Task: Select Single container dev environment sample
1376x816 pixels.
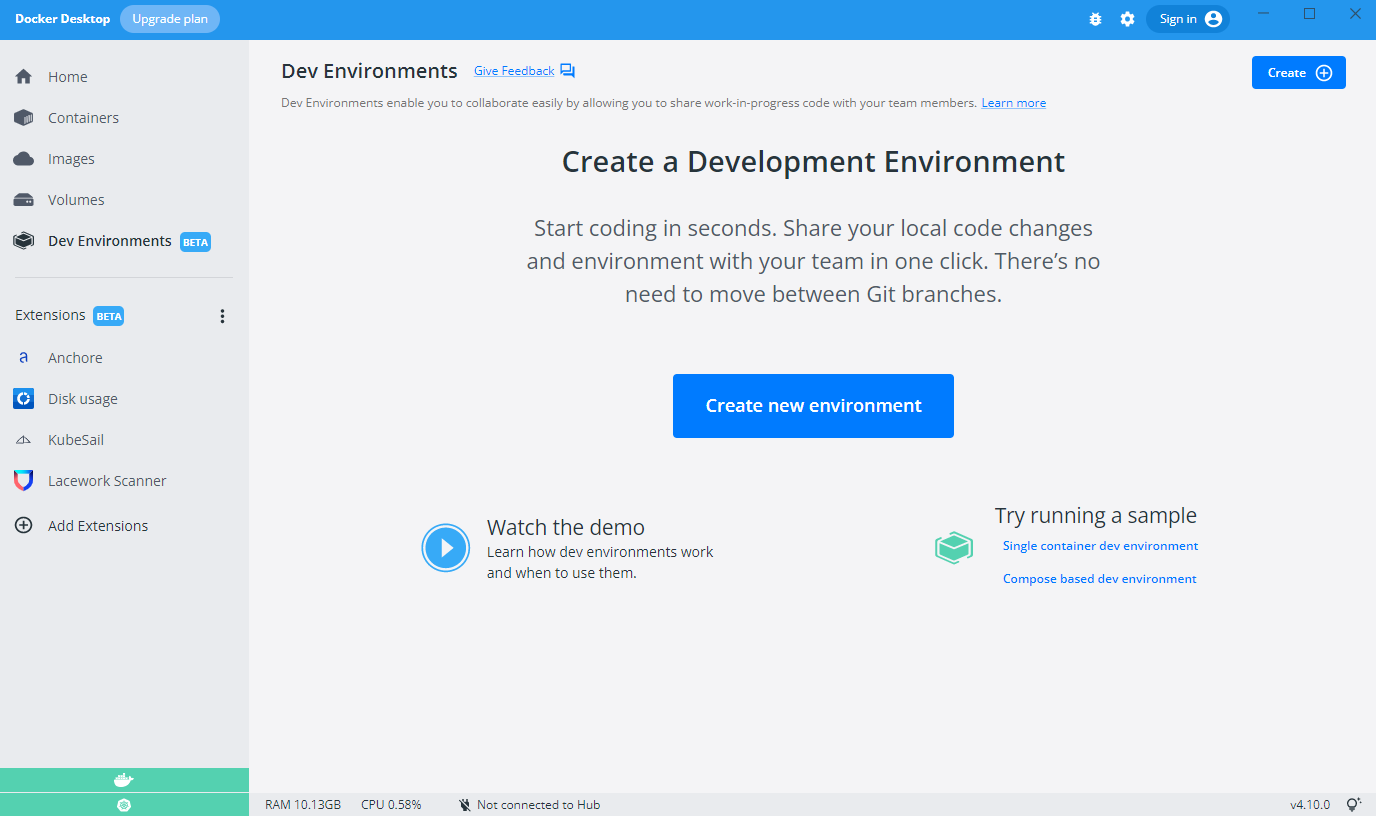Action: point(1100,546)
